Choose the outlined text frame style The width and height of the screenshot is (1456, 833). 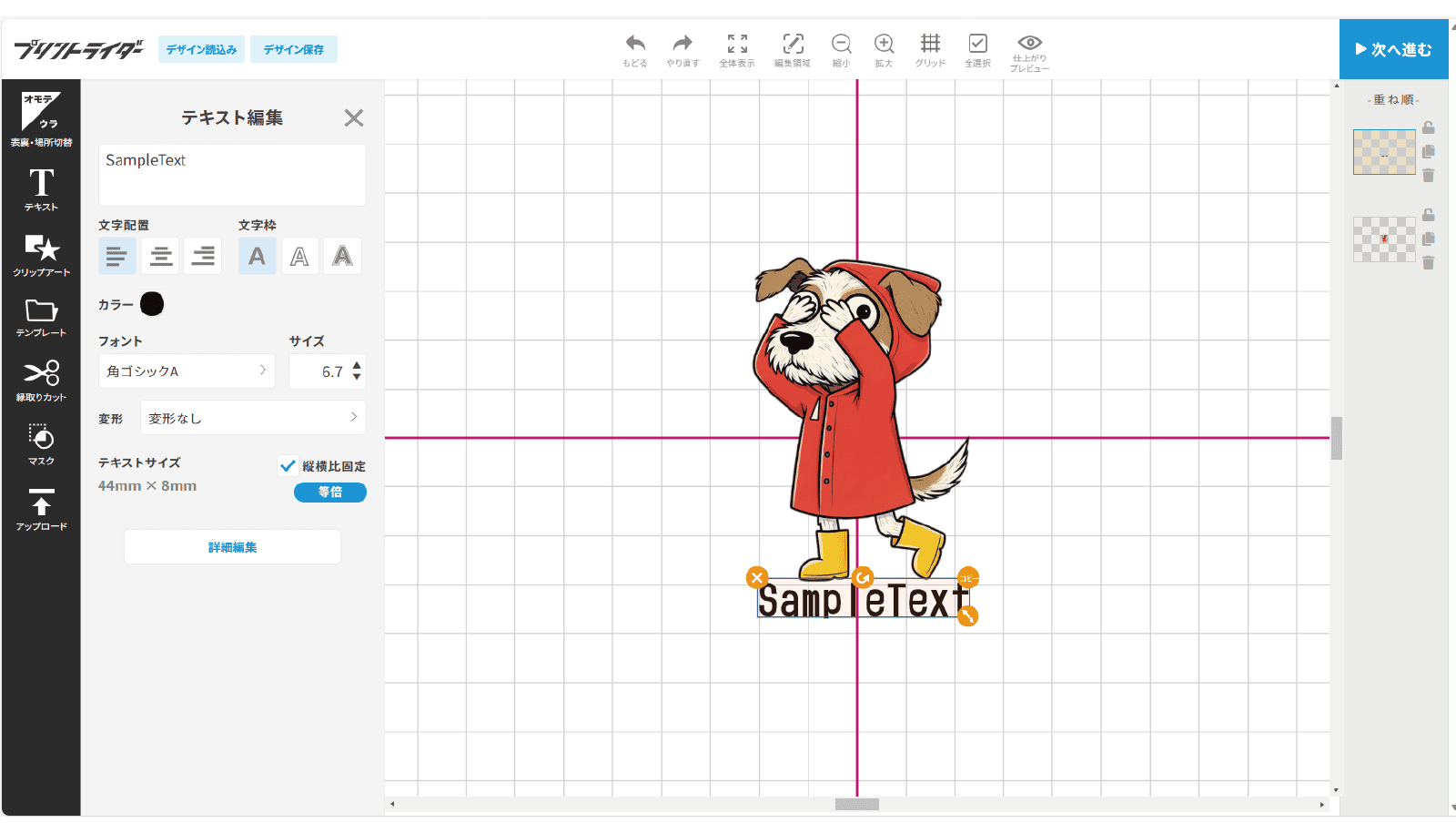point(299,257)
